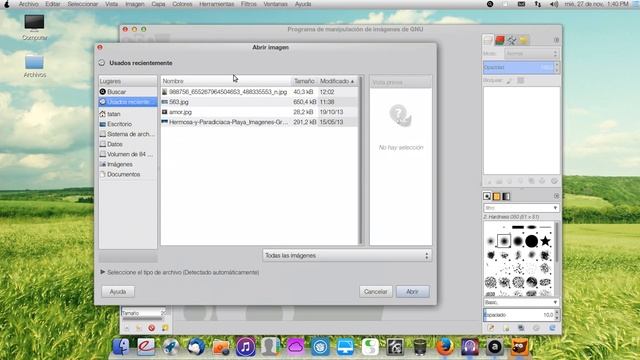The height and width of the screenshot is (360, 640).
Task: Open the Filtros menu
Action: [249, 4]
